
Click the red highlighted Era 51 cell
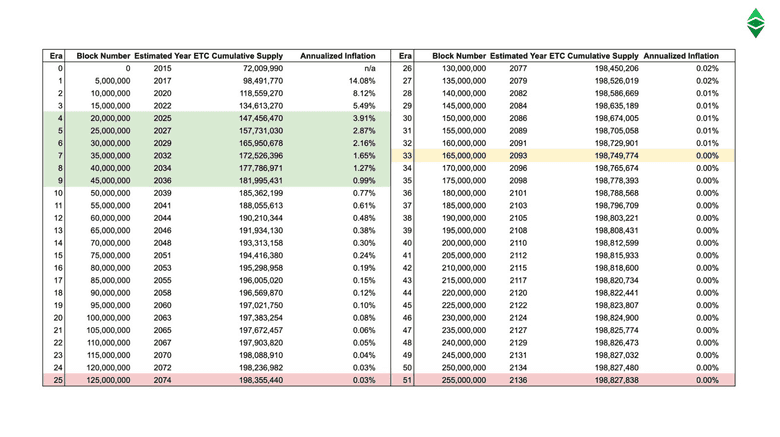pos(407,381)
